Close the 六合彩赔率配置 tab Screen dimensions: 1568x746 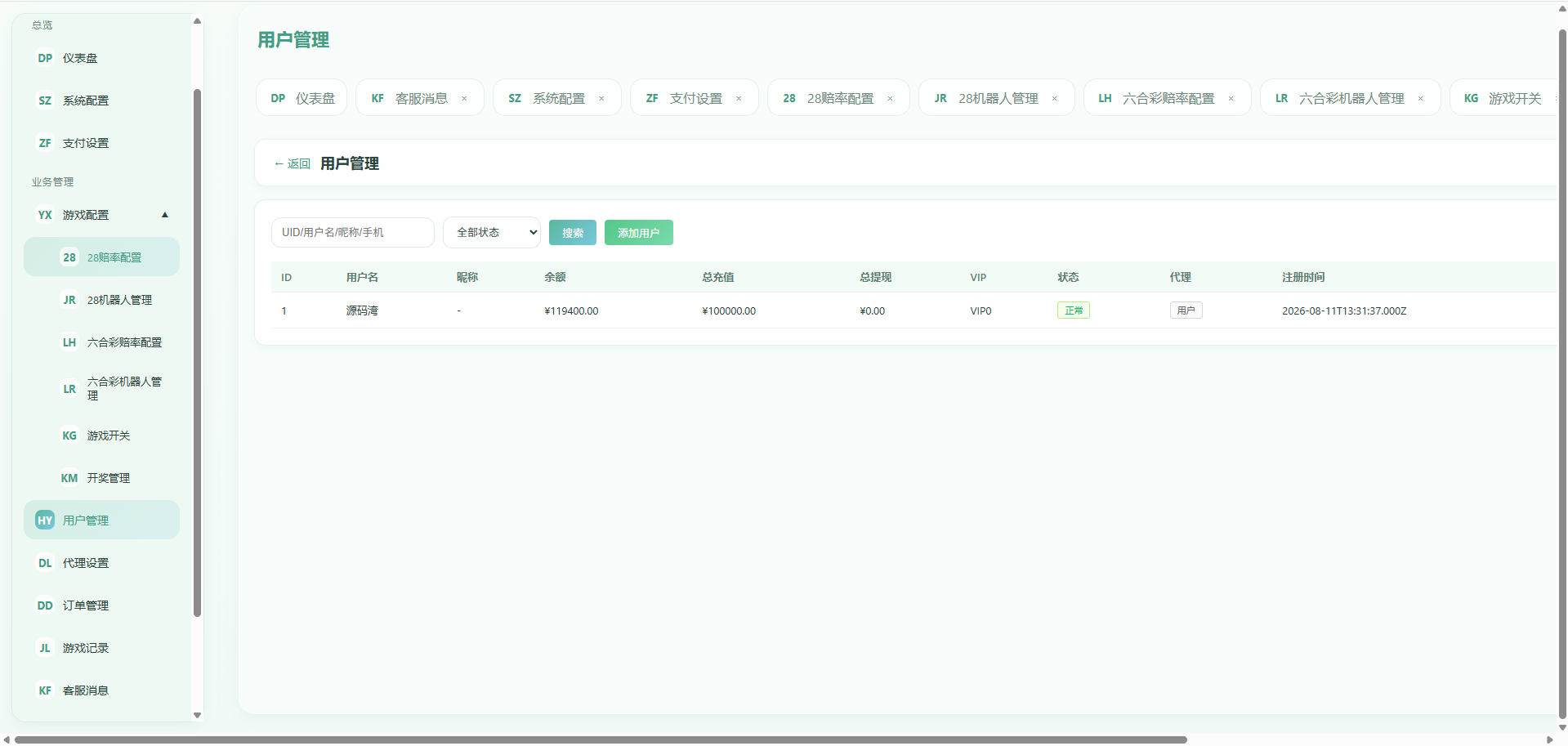(x=1231, y=99)
